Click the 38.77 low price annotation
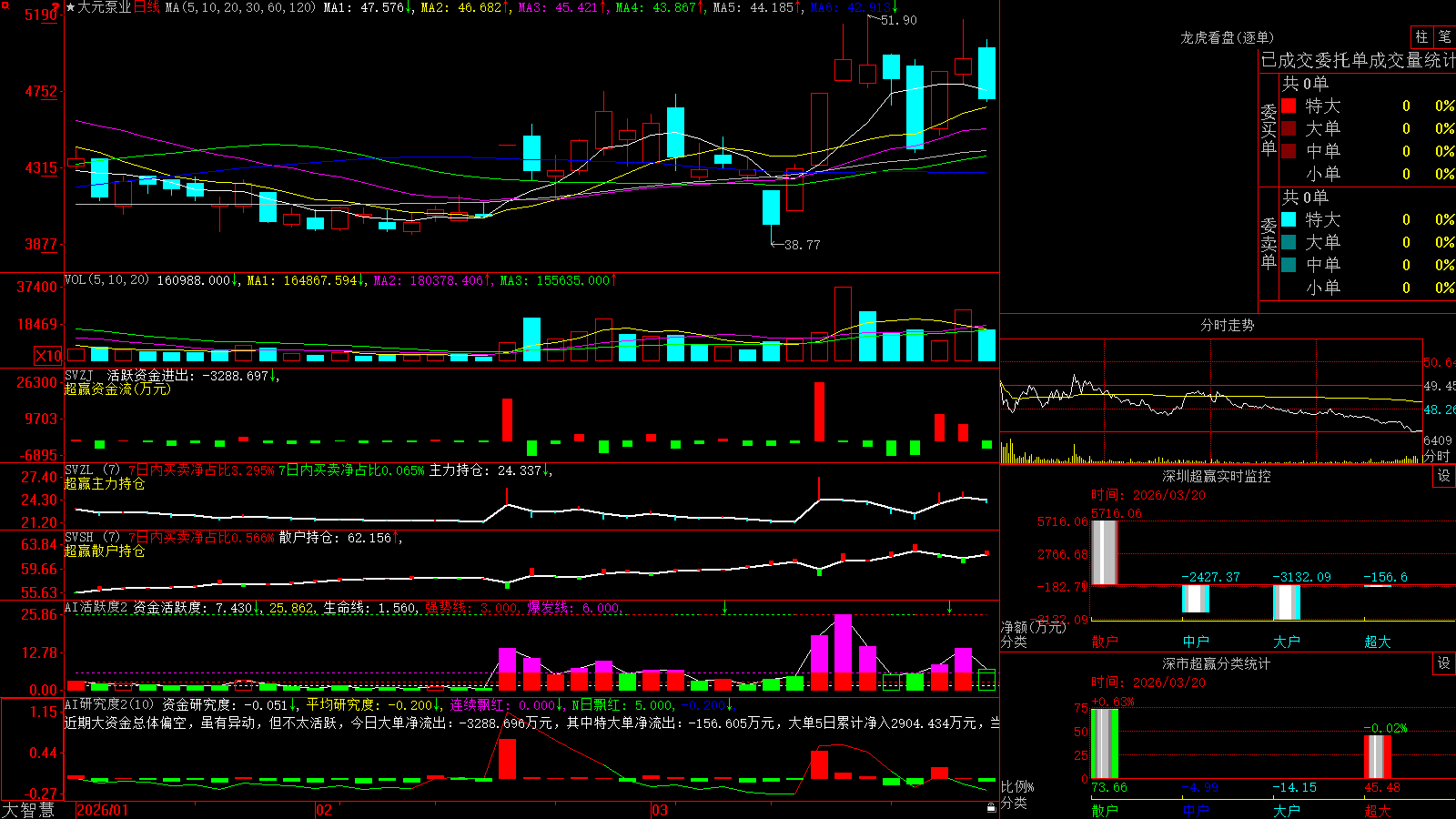 pos(802,245)
